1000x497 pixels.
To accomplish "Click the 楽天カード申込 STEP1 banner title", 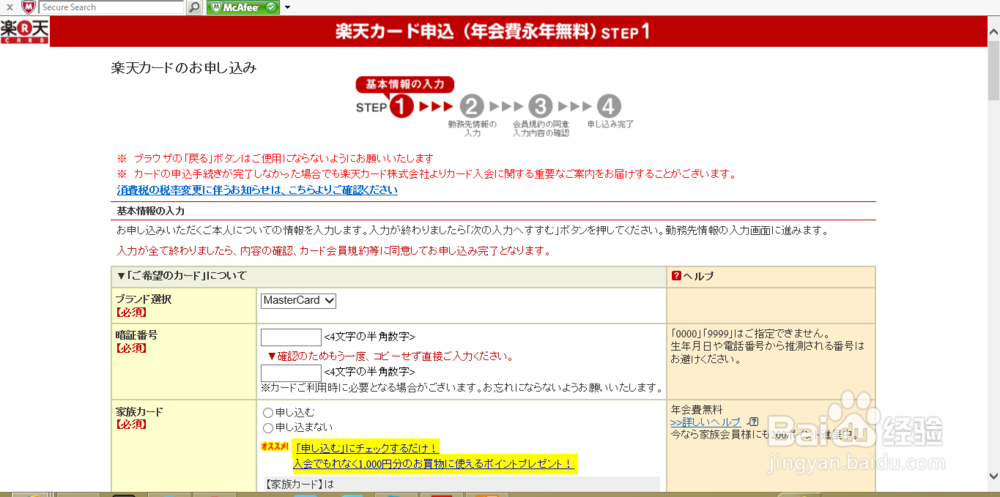I will click(492, 32).
